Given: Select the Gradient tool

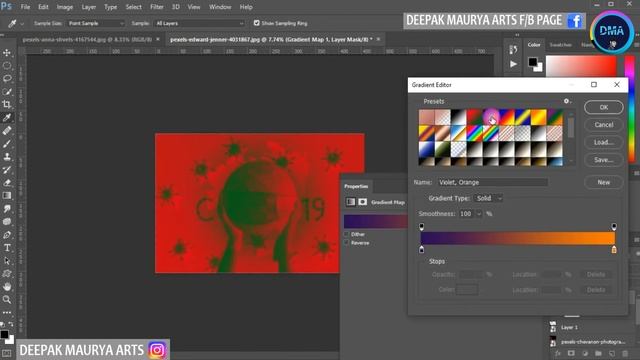Looking at the screenshot, I should point(7,196).
